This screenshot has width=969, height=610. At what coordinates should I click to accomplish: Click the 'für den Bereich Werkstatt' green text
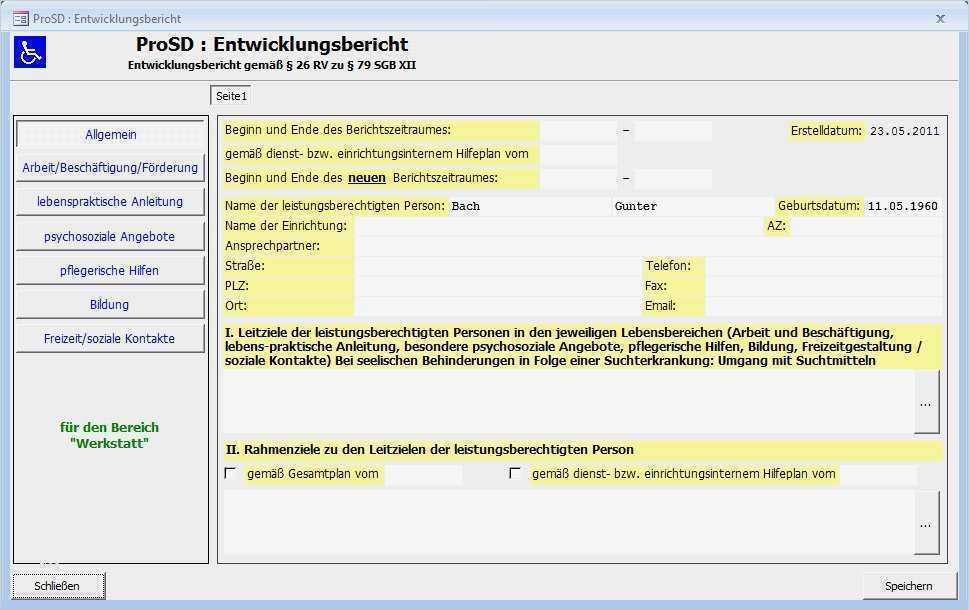(109, 435)
